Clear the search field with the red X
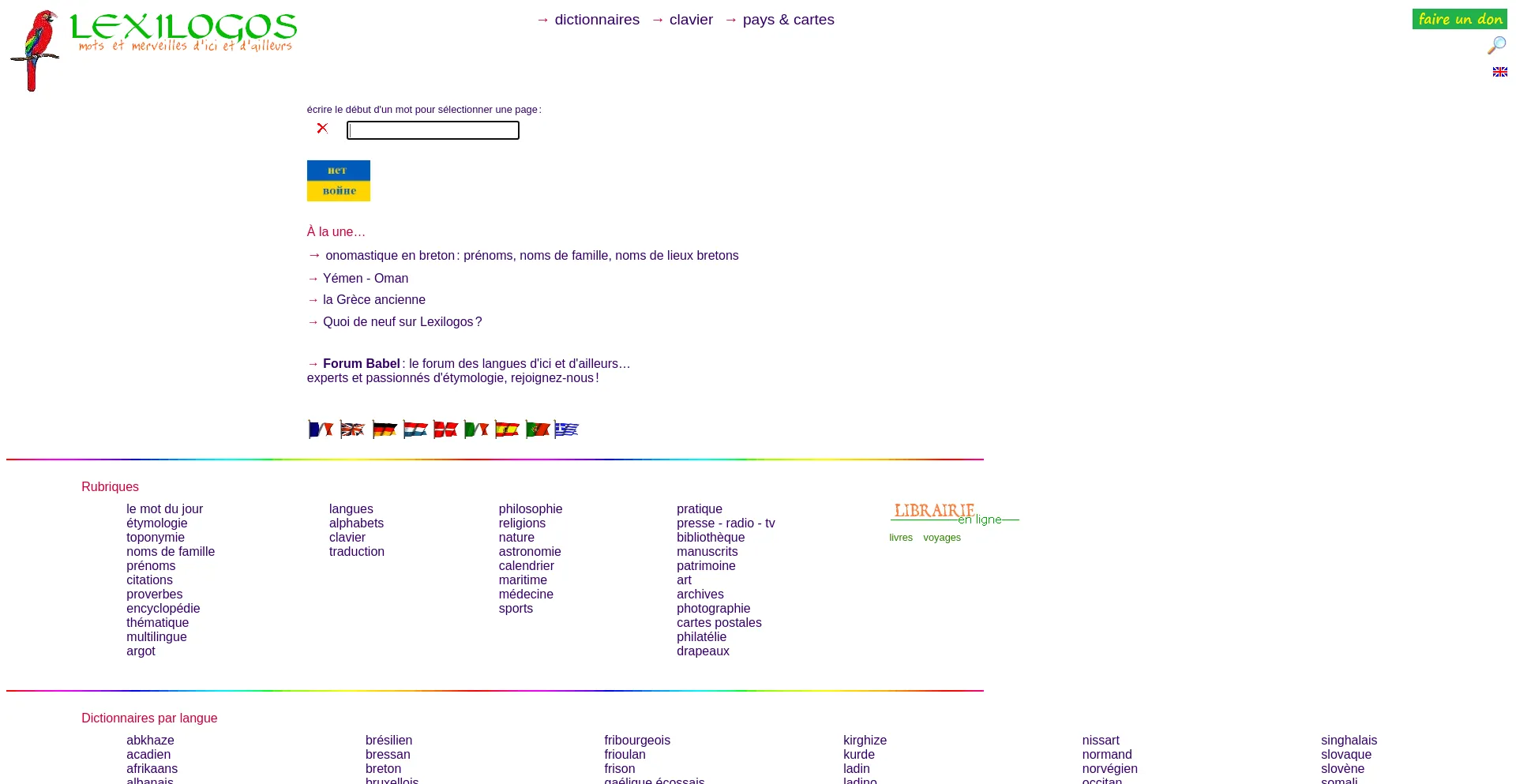 tap(322, 128)
